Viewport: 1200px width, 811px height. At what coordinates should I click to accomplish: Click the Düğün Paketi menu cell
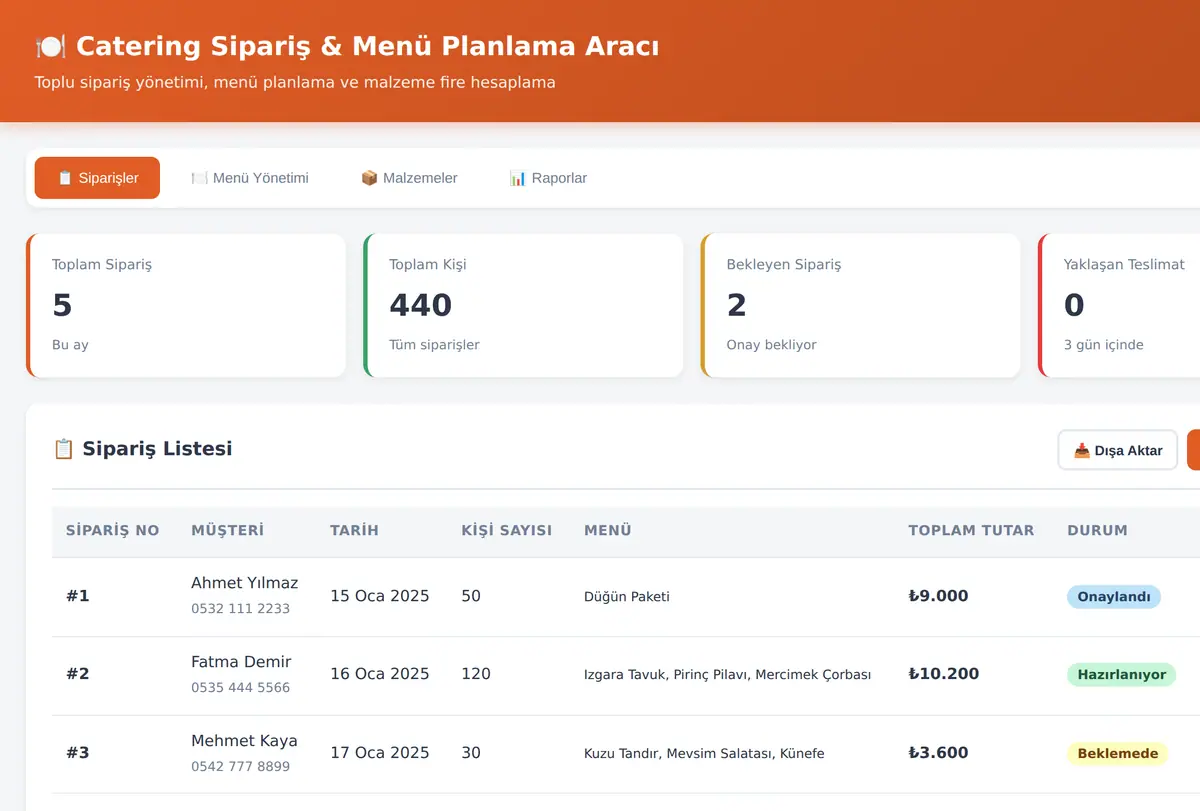(627, 597)
